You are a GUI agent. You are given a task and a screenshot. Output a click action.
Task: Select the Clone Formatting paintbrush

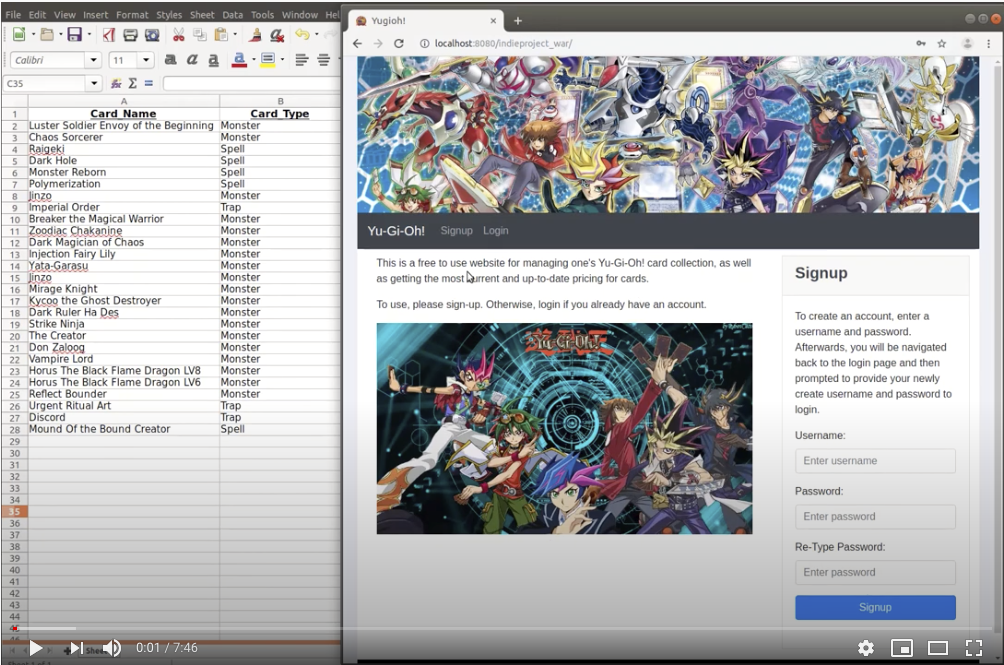255,35
